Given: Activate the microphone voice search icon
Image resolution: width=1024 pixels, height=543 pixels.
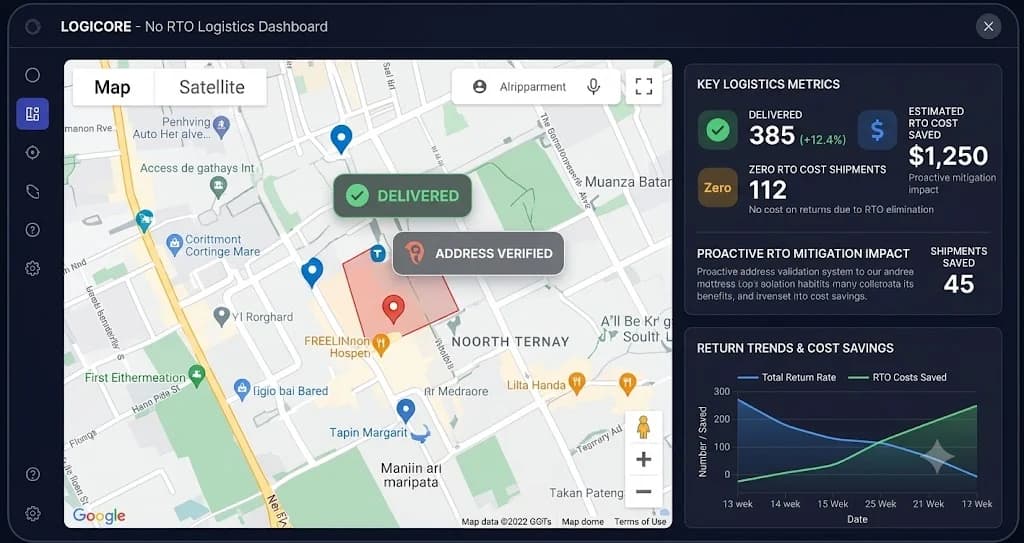Looking at the screenshot, I should pos(593,86).
